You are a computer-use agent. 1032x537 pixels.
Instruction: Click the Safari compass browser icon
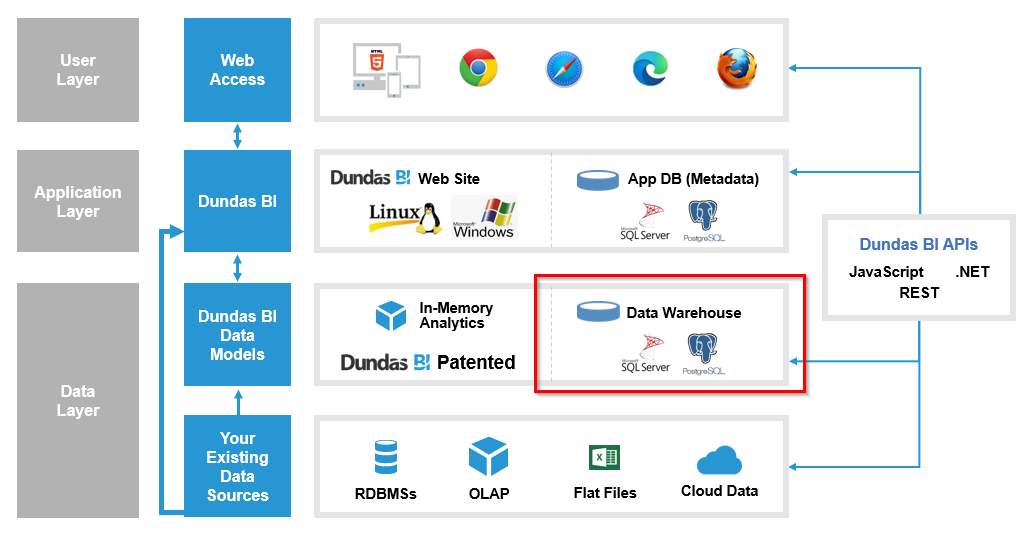565,69
